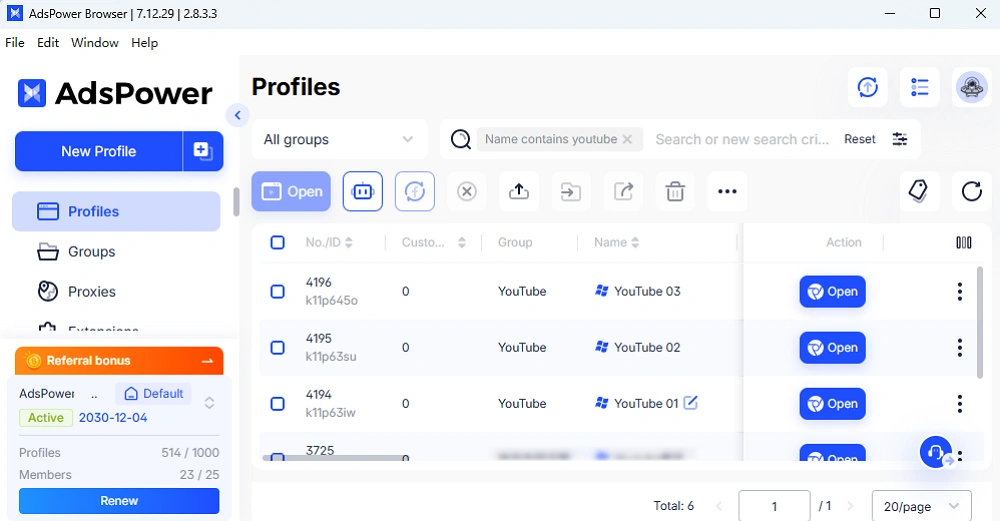This screenshot has width=1000, height=521.
Task: Open the customer support headset bubble
Action: [936, 451]
